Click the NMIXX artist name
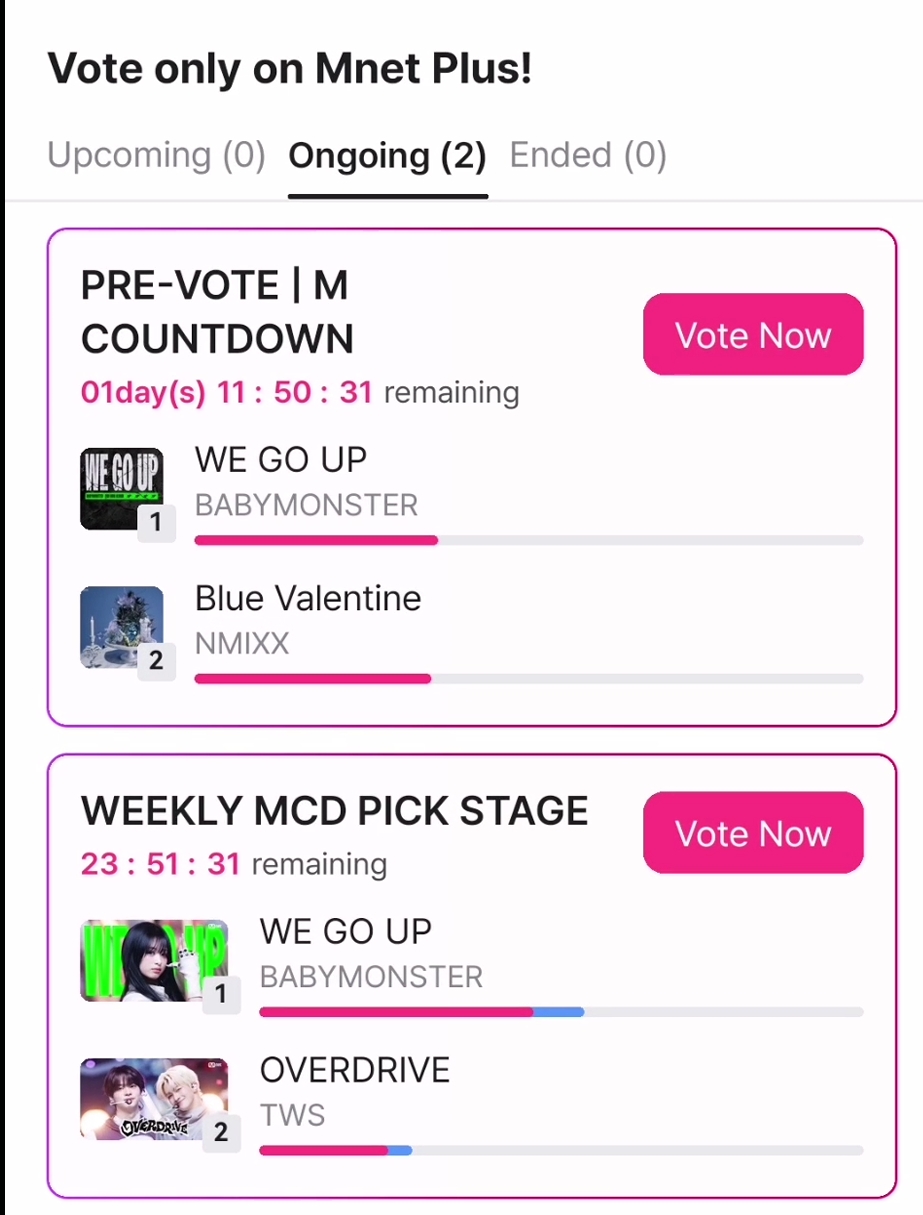923x1215 pixels. click(x=242, y=643)
